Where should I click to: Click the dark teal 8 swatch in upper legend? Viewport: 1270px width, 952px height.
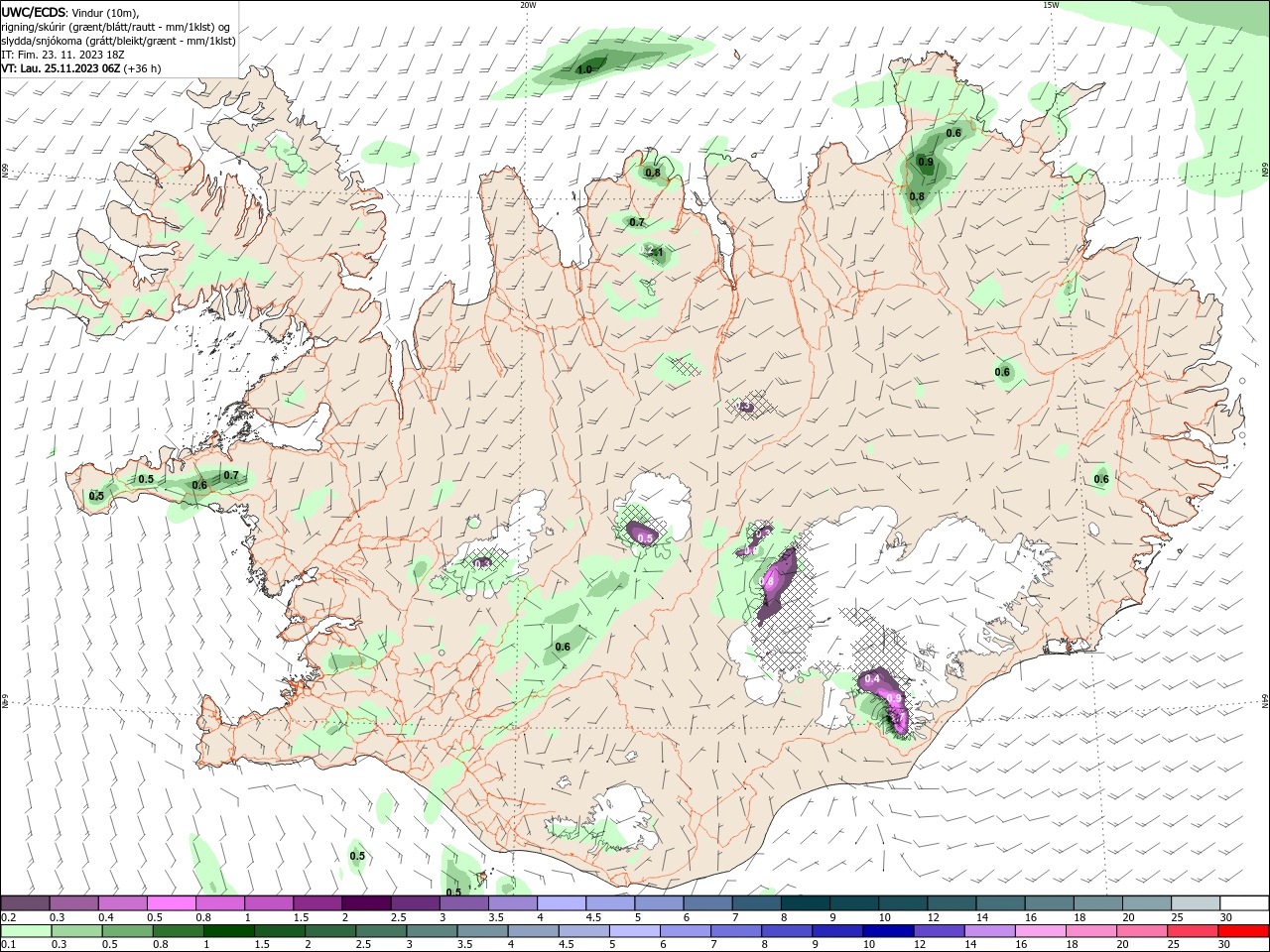coord(805,903)
